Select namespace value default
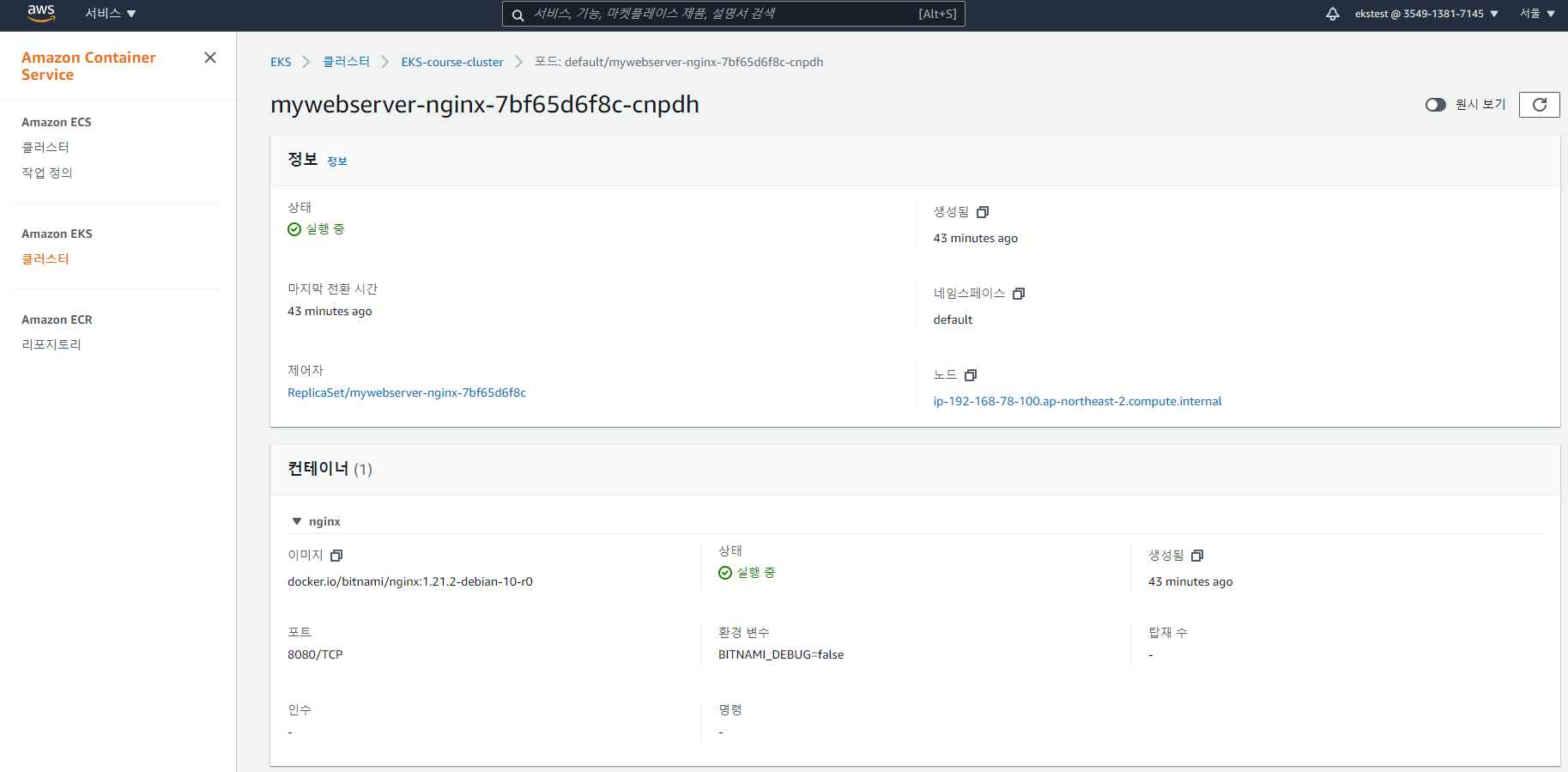1568x772 pixels. [953, 319]
